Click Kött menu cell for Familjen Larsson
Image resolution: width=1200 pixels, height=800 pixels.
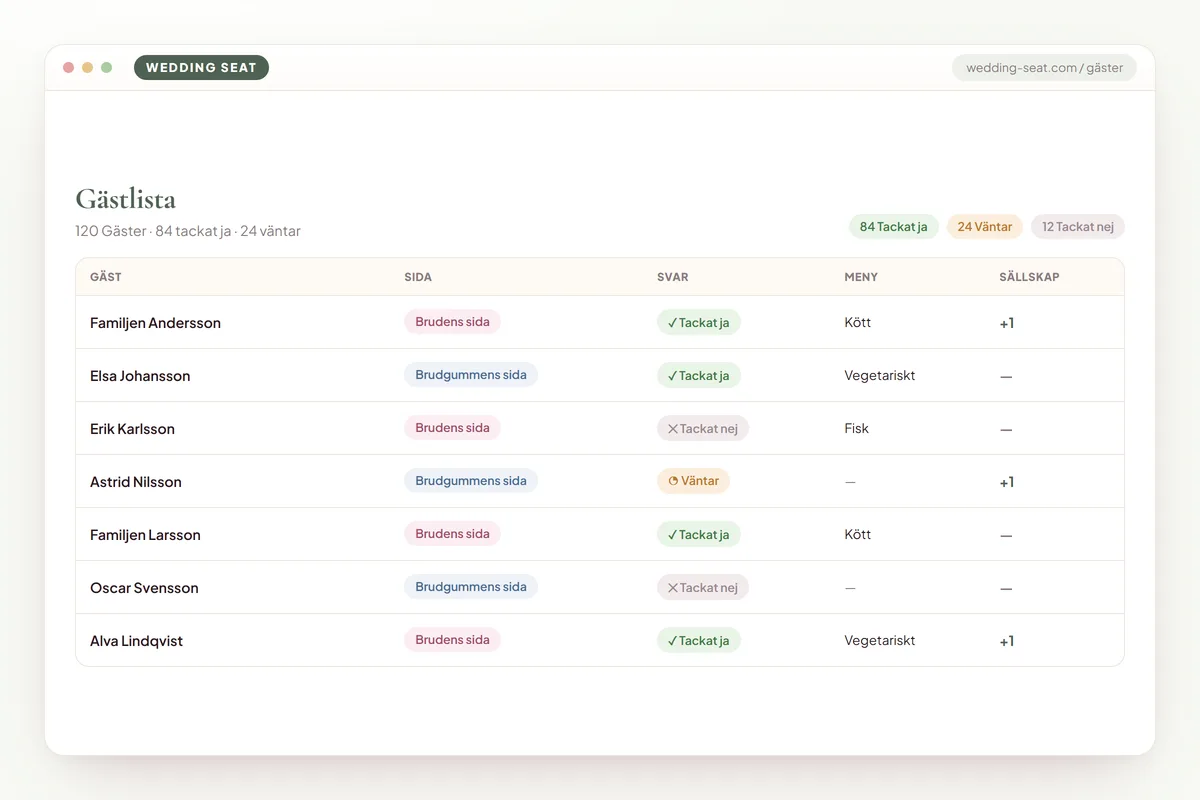click(858, 534)
